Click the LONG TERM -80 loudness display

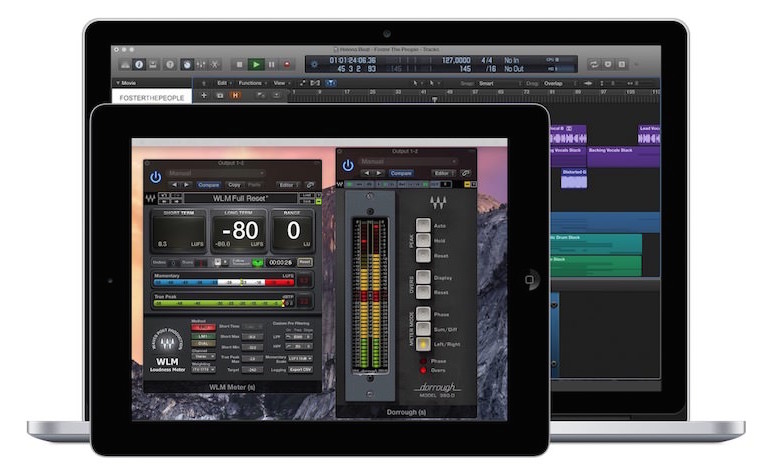(x=239, y=231)
